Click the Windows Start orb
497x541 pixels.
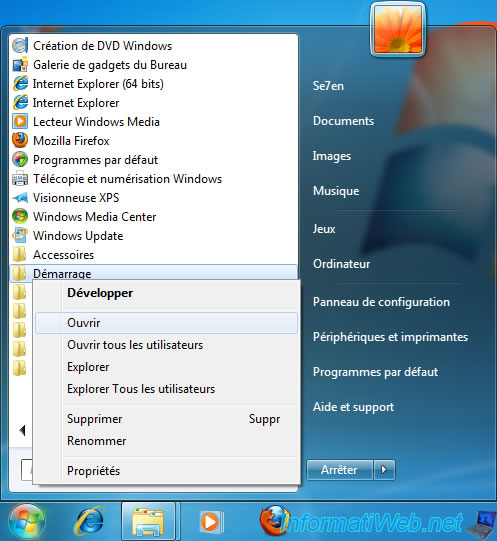27,522
